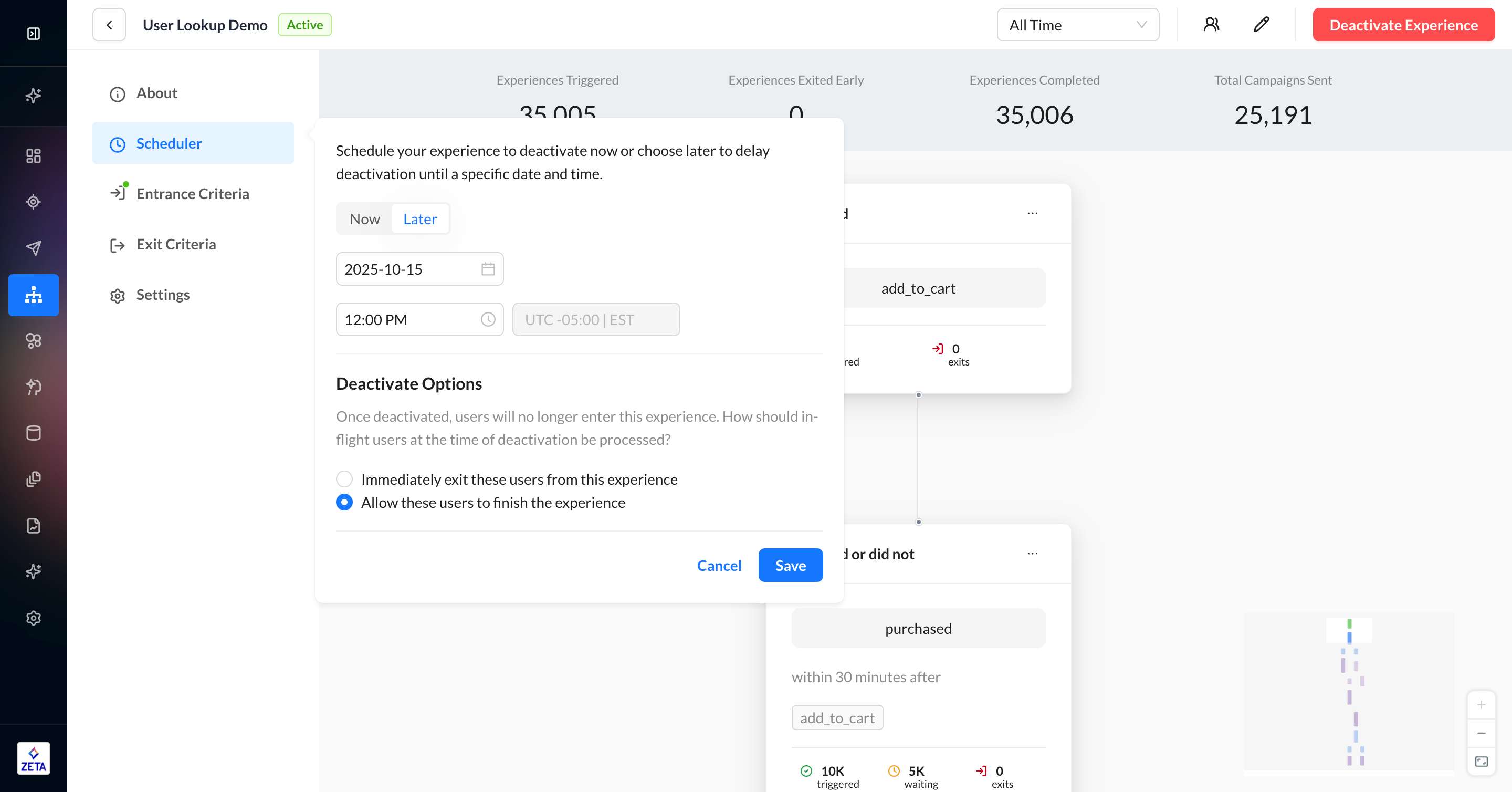The height and width of the screenshot is (792, 1512).
Task: Open the audience users icon in header
Action: (1211, 25)
